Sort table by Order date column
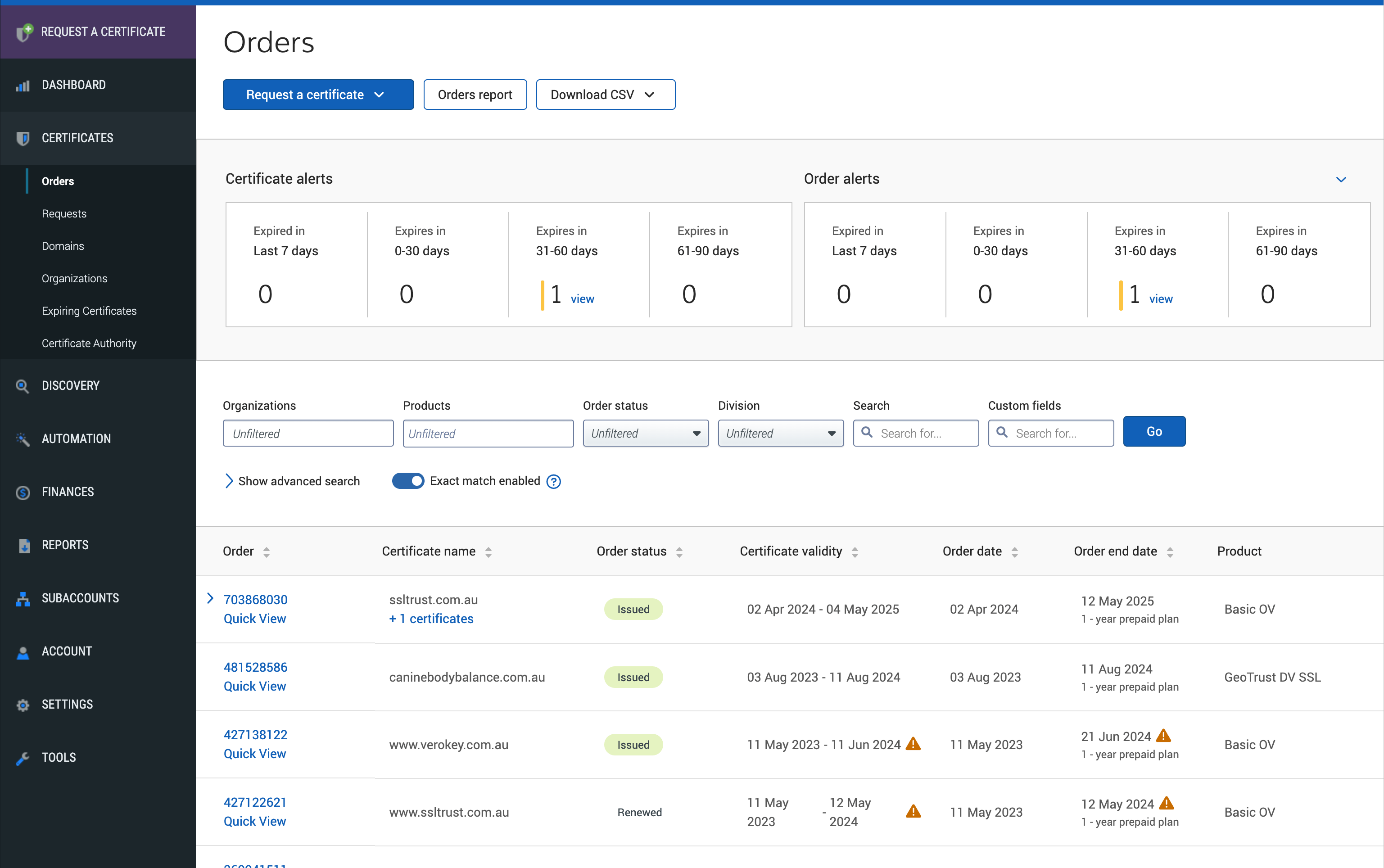The image size is (1384, 868). 1014,552
